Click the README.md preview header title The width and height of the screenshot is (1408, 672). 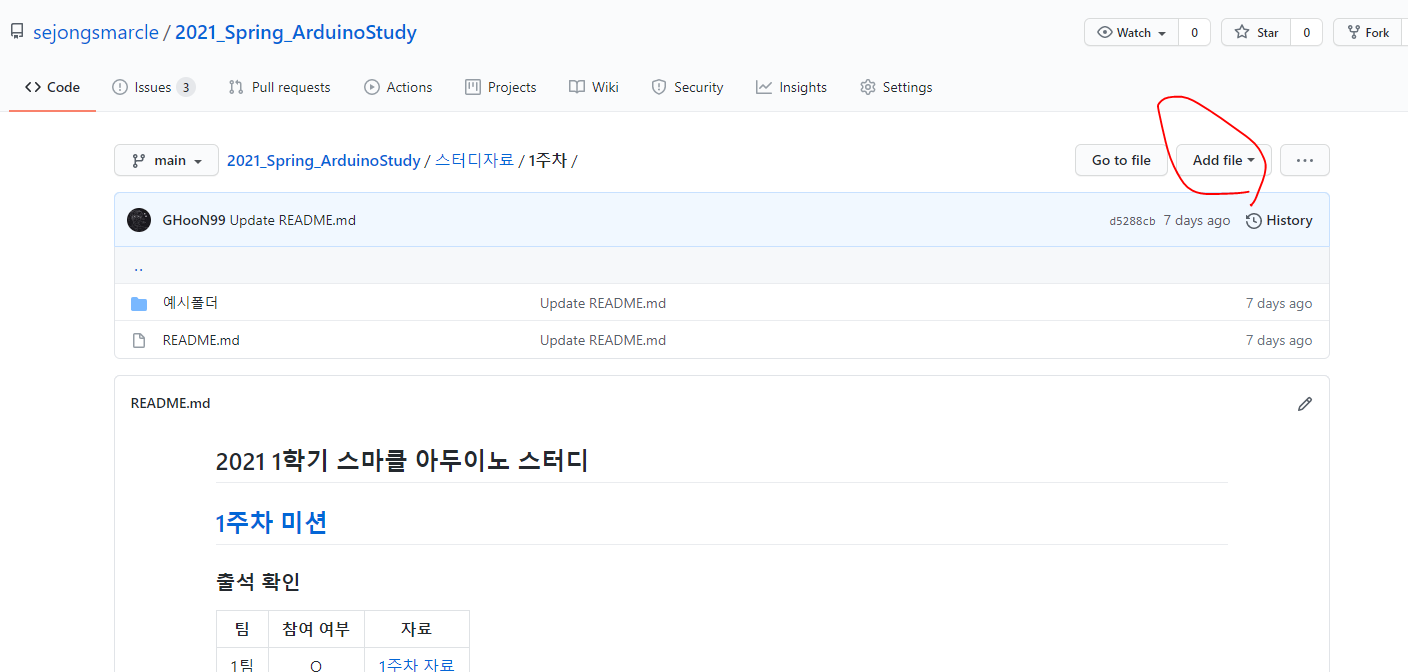coord(171,403)
